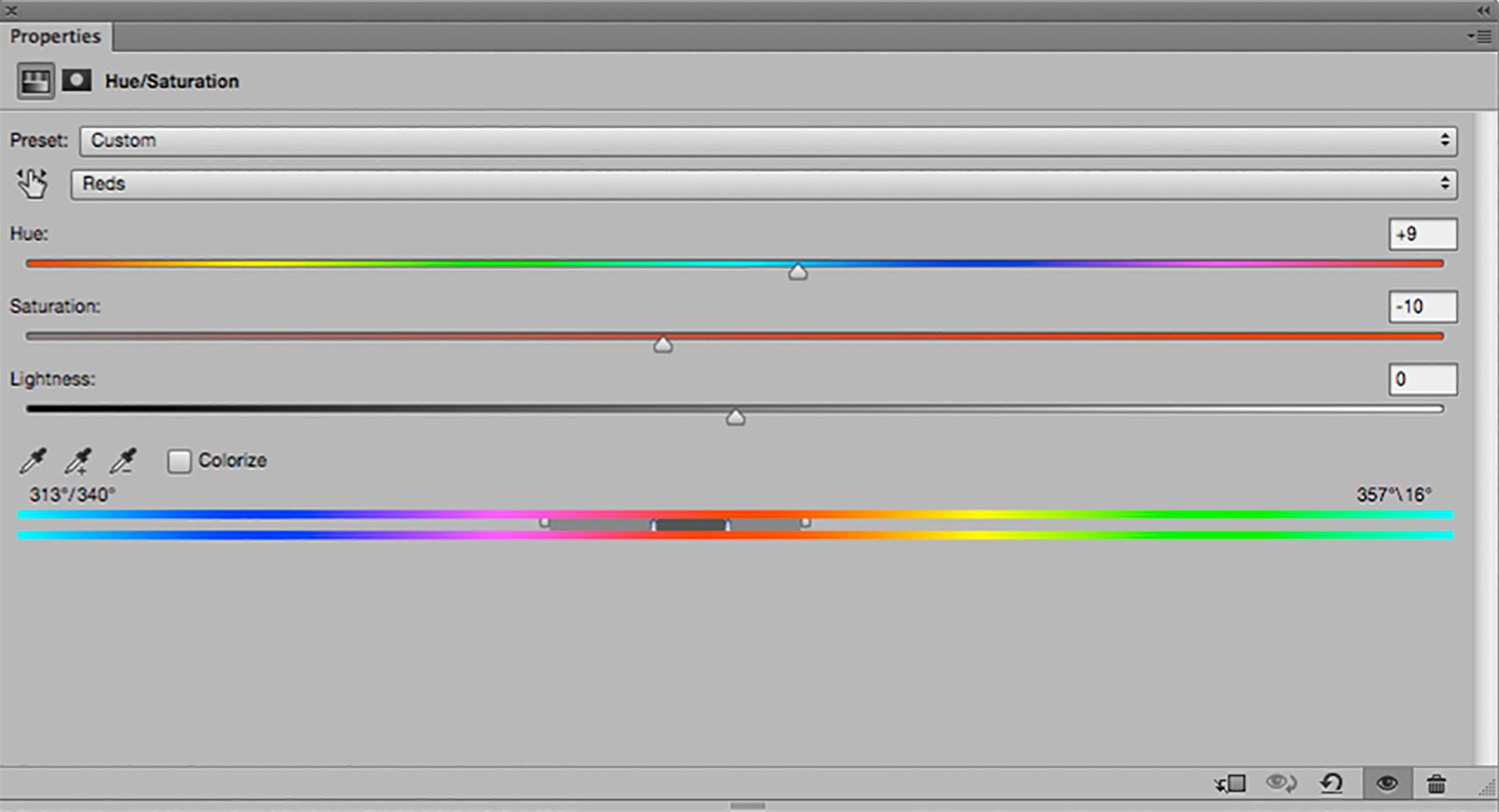Open the Preset dropdown showing Custom
This screenshot has width=1499, height=812.
(x=767, y=140)
